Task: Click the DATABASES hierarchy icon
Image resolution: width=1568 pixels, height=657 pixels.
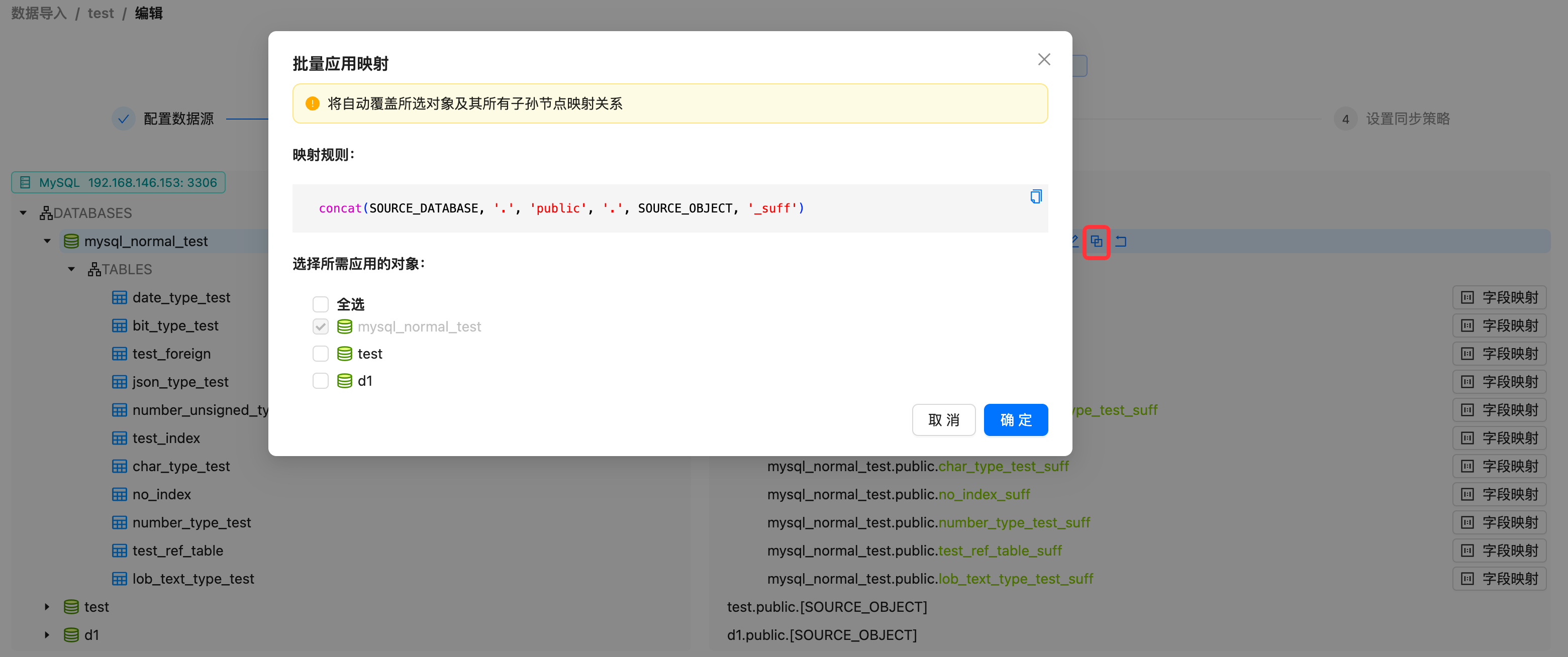Action: [46, 213]
